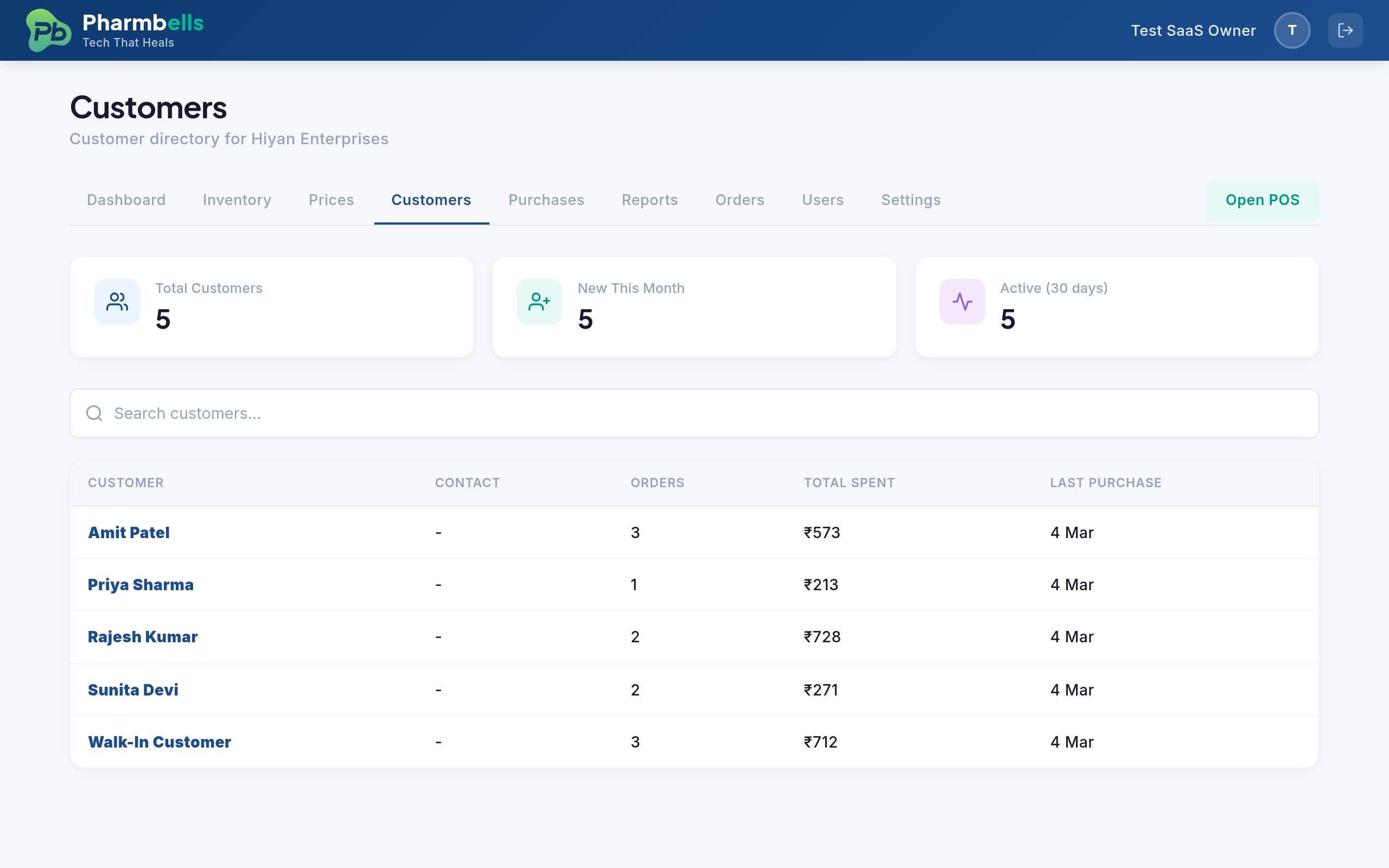Screen dimensions: 1389x868
Task: Switch to the Dashboard tab
Action: [x=126, y=200]
